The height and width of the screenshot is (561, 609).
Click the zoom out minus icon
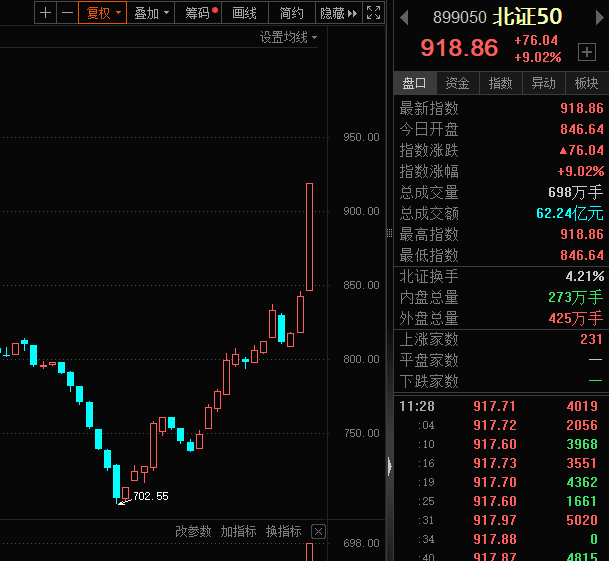coord(67,13)
